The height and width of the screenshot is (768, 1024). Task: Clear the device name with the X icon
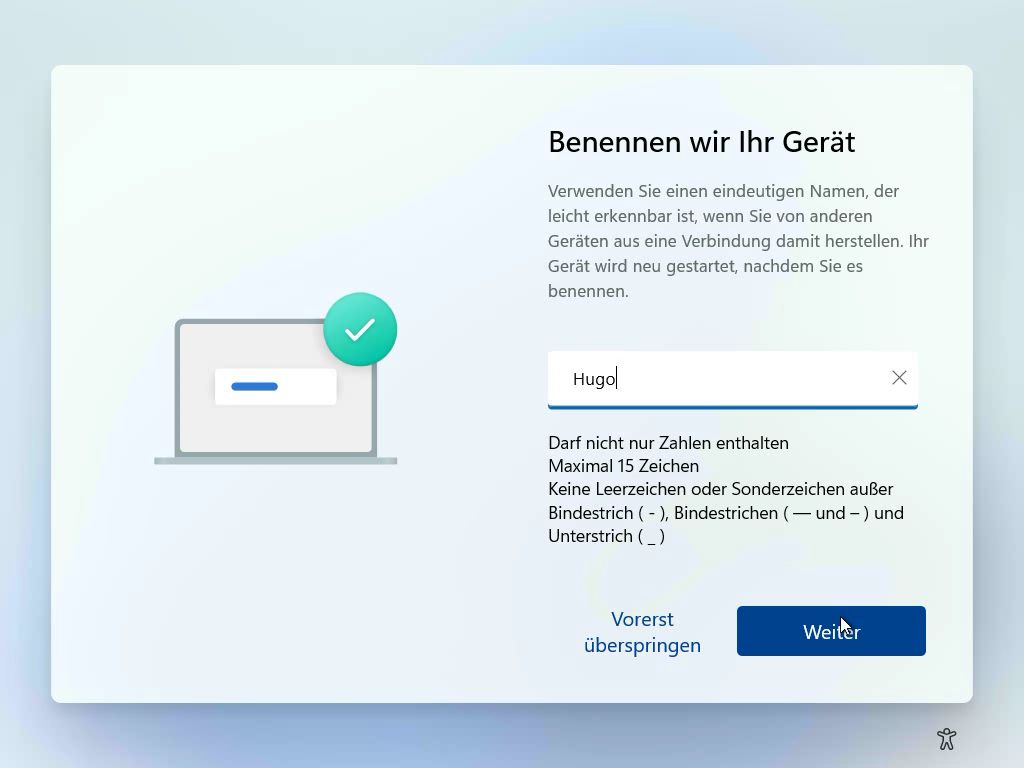click(899, 378)
